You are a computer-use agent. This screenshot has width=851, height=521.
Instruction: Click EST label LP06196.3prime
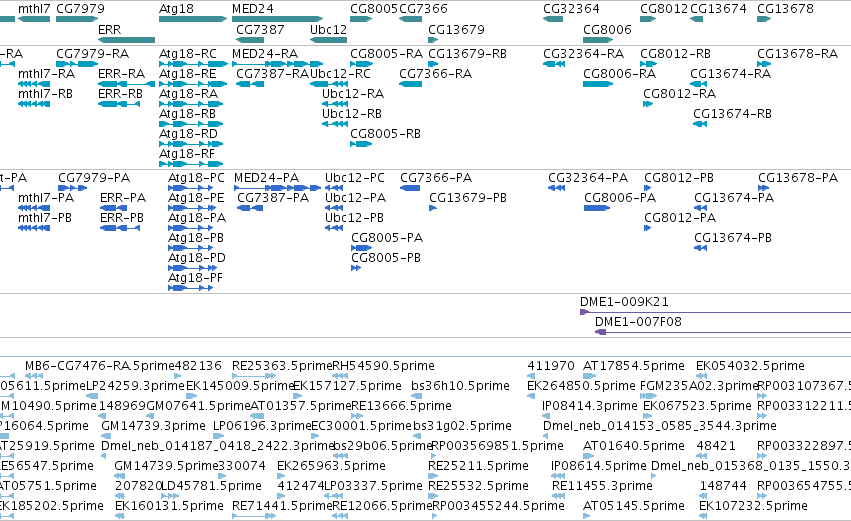click(263, 426)
